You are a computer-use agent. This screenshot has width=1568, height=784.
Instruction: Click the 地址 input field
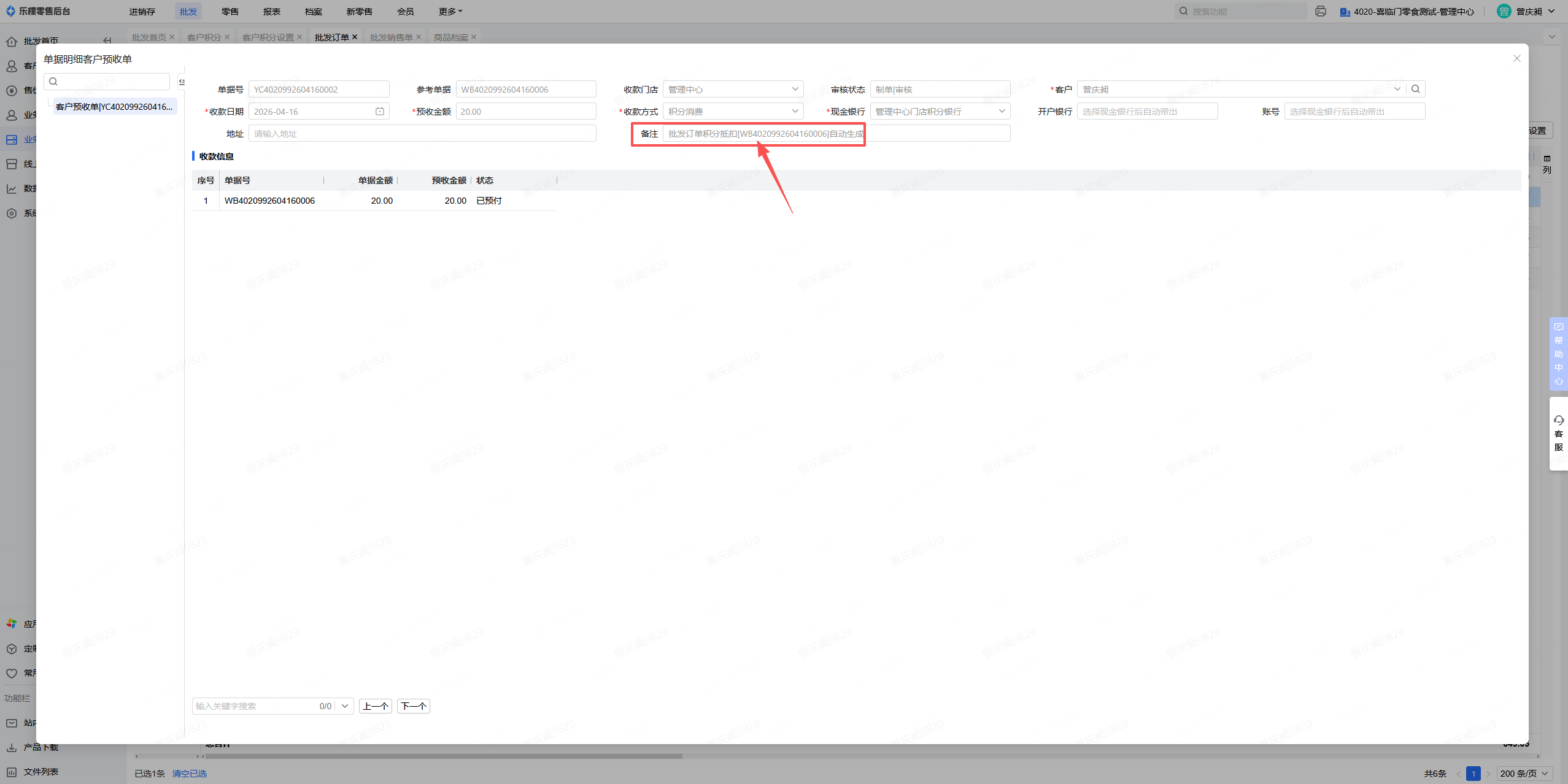[422, 133]
